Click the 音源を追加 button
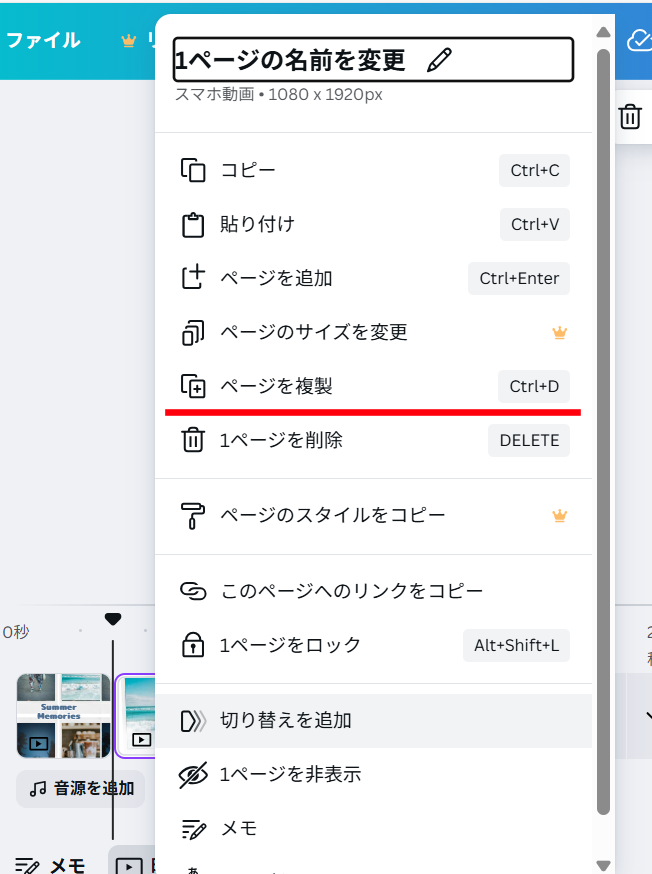 click(81, 789)
